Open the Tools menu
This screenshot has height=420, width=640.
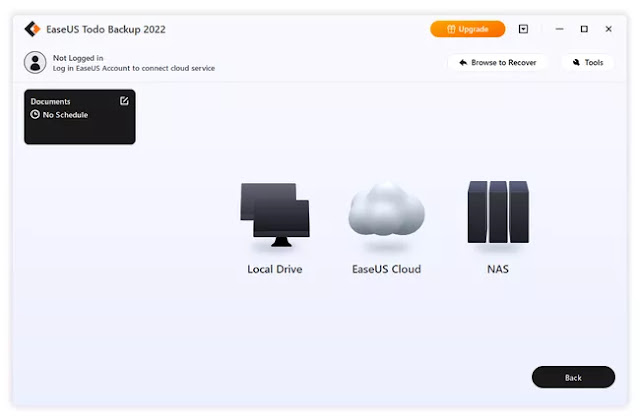(588, 62)
